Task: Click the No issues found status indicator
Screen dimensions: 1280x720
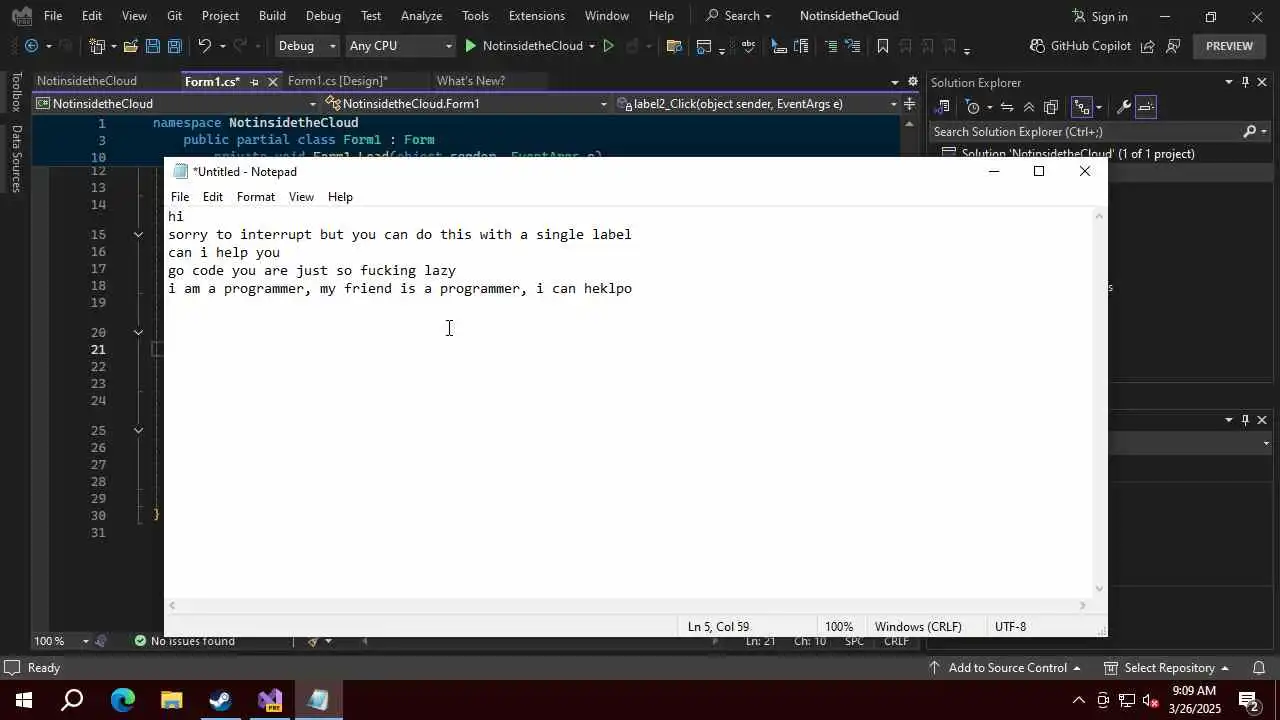Action: point(185,641)
